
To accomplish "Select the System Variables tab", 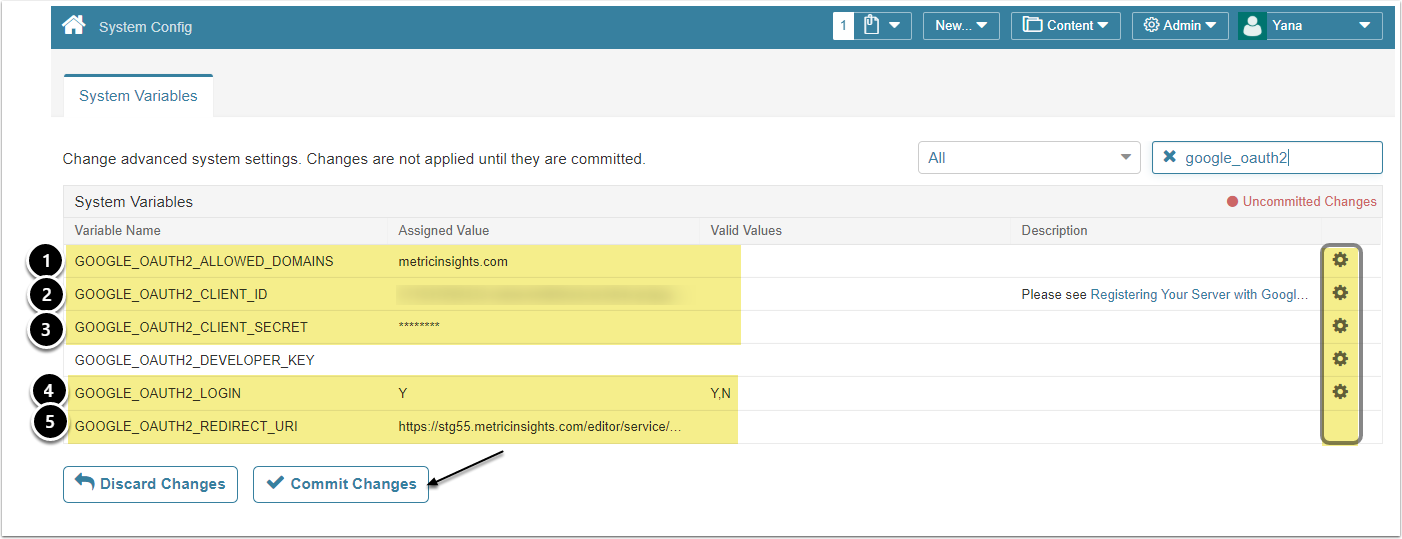I will pos(138,96).
